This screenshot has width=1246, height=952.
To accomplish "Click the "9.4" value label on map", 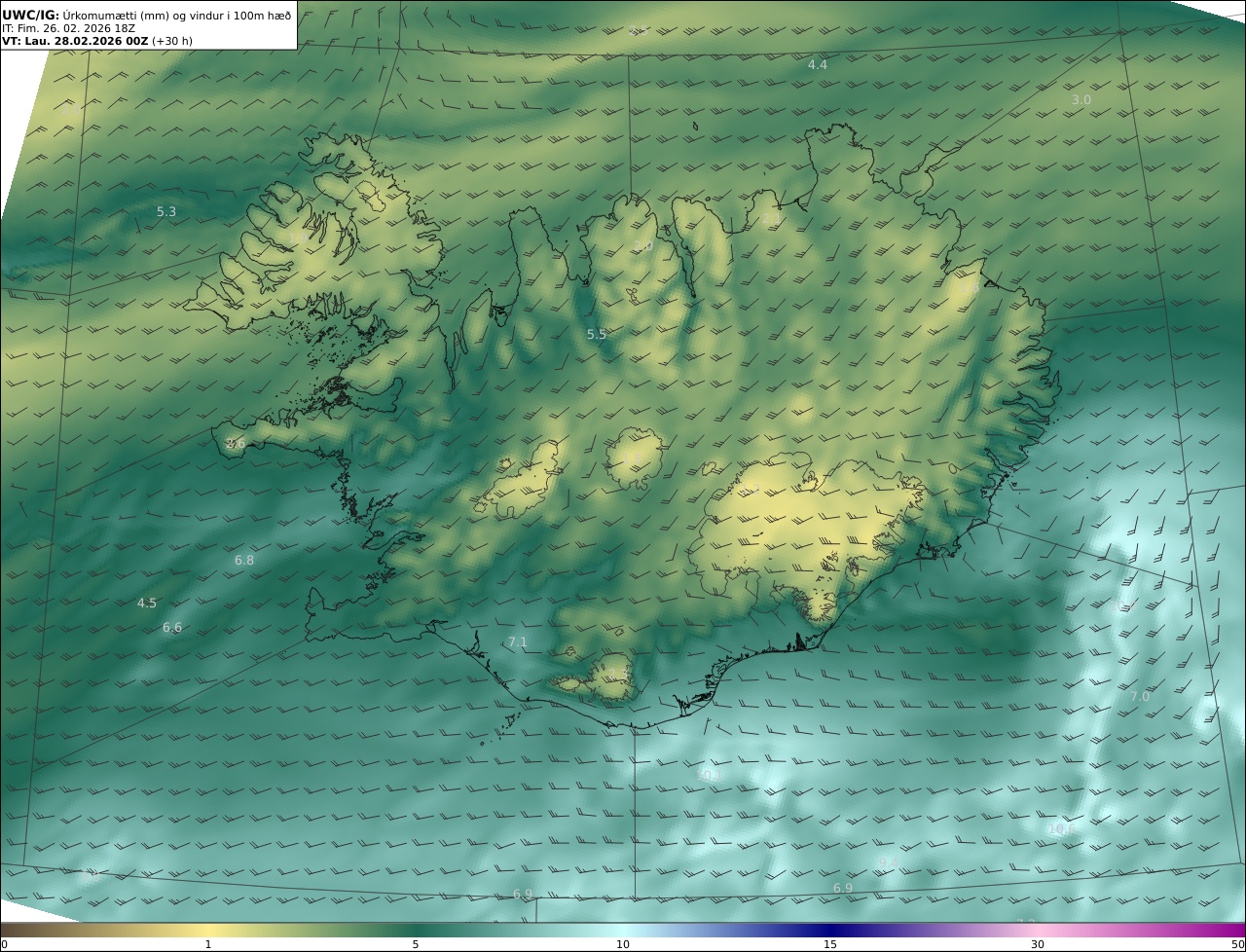I will 888,863.
